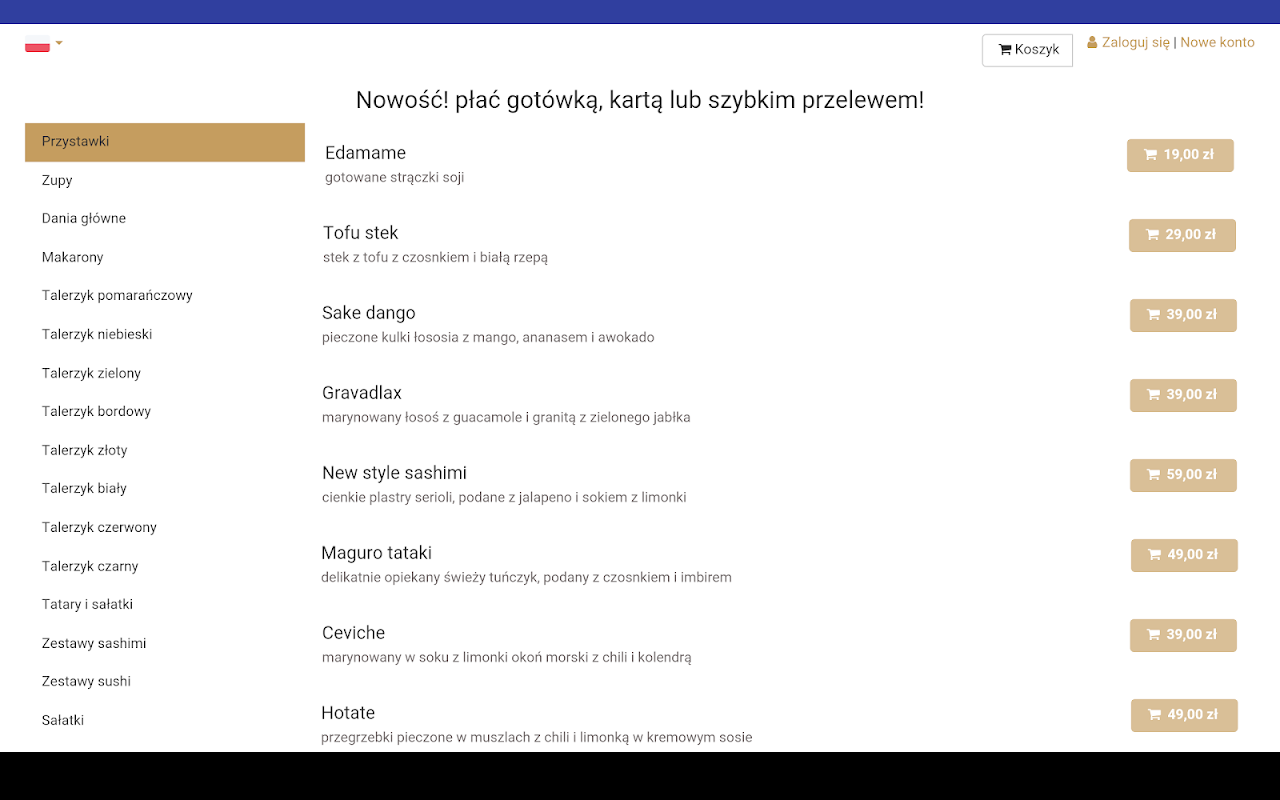The image size is (1280, 800).
Task: Open the Nowe konto registration link
Action: (1217, 42)
